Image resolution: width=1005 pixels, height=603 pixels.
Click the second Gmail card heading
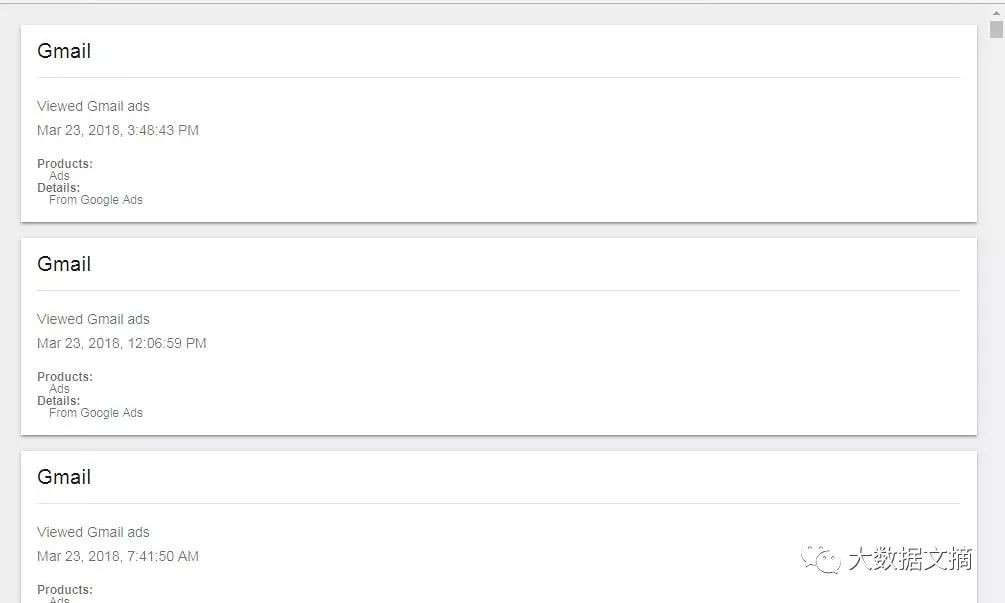(64, 263)
